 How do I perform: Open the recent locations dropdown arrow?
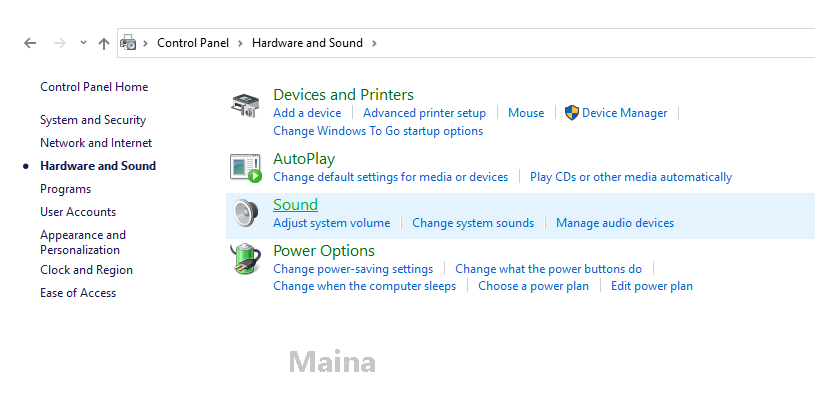(83, 43)
